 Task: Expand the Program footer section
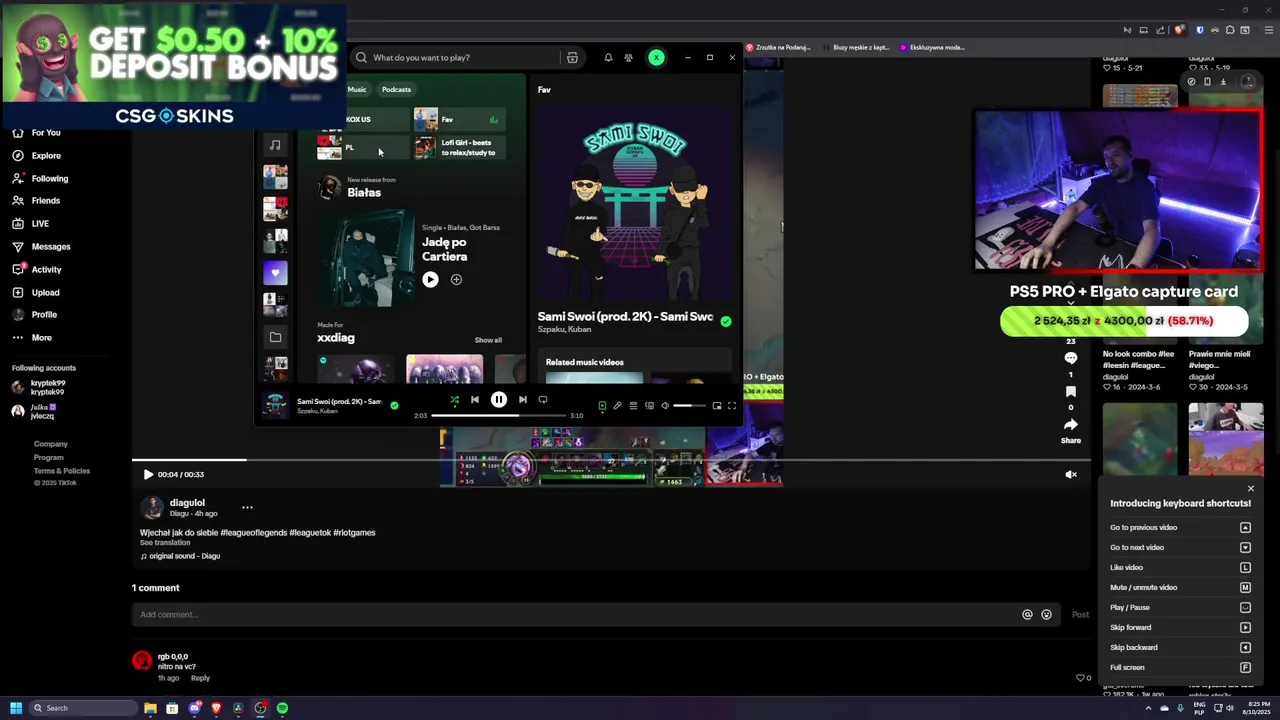click(49, 458)
